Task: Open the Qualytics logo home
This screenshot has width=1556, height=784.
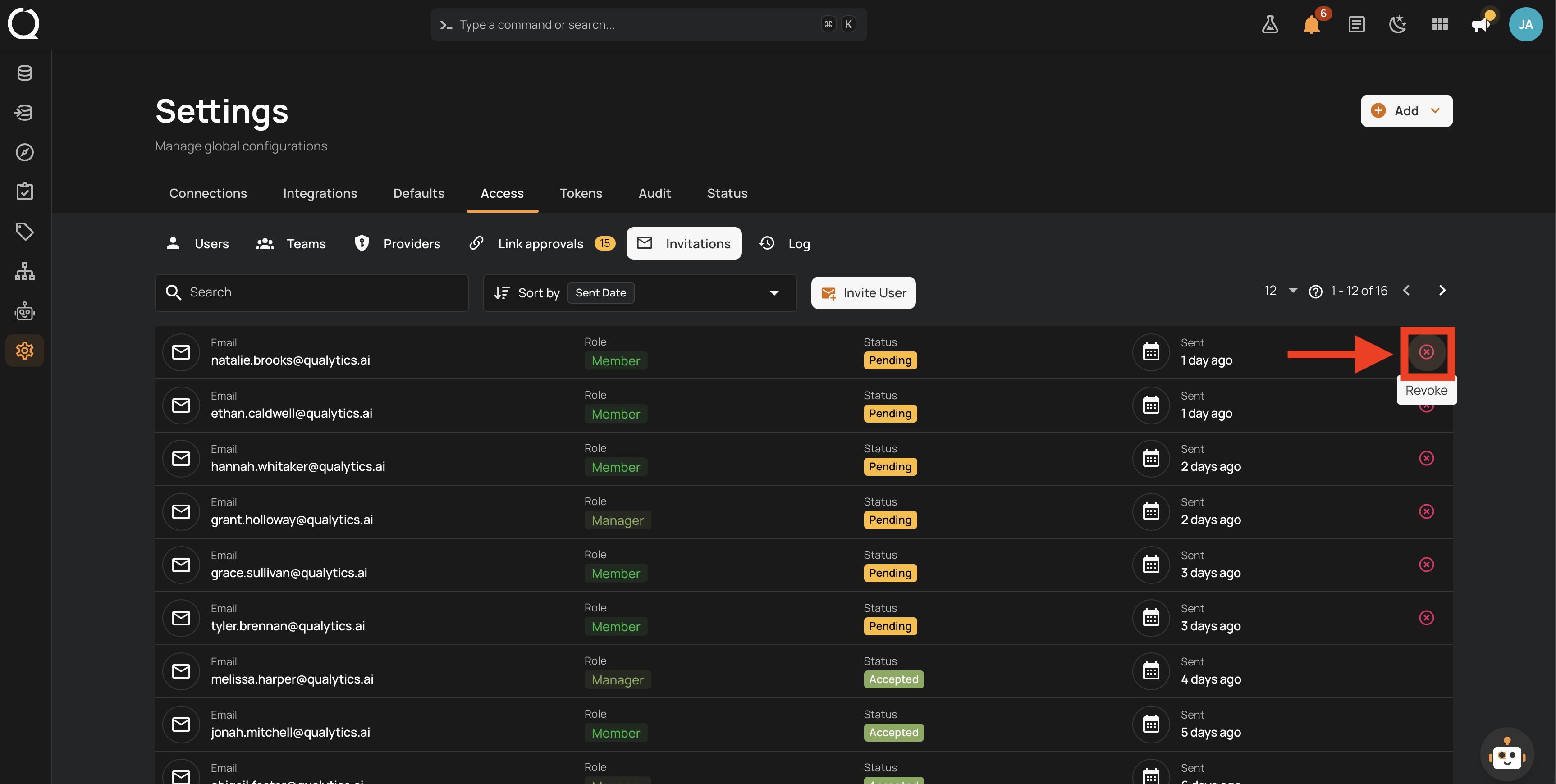Action: 23,23
